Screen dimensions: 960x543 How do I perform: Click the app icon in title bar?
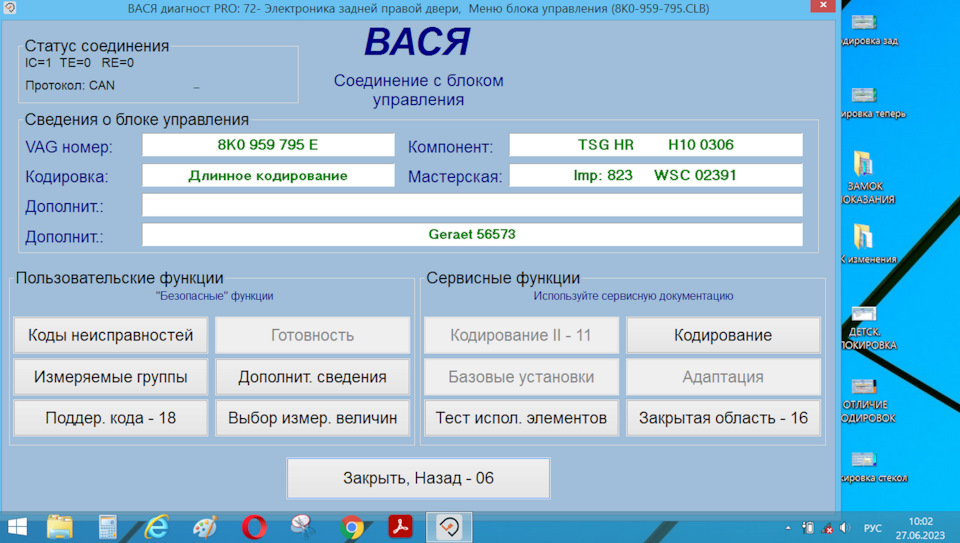(x=9, y=8)
